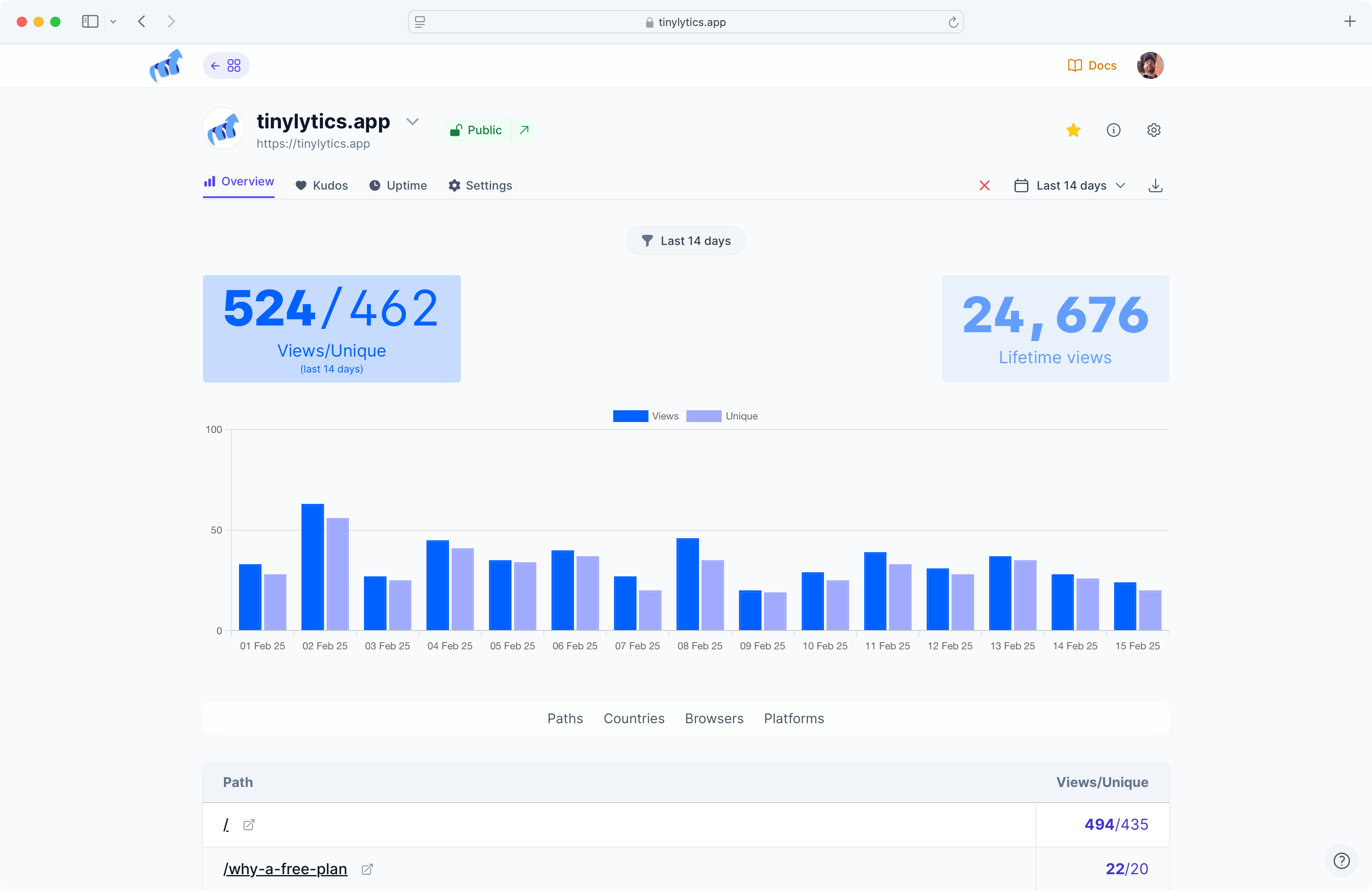Clear the date filter with red X
The width and height of the screenshot is (1372, 891).
pos(985,186)
